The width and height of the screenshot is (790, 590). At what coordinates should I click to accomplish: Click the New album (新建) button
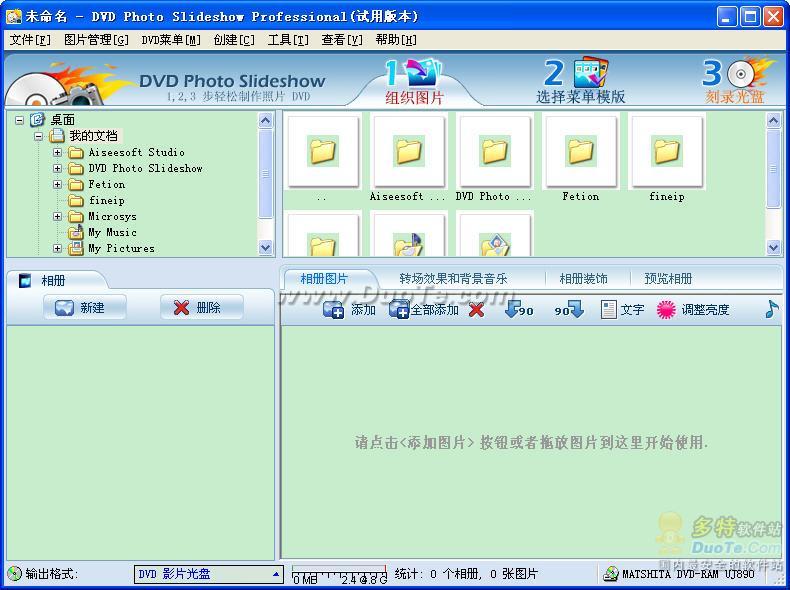[85, 307]
